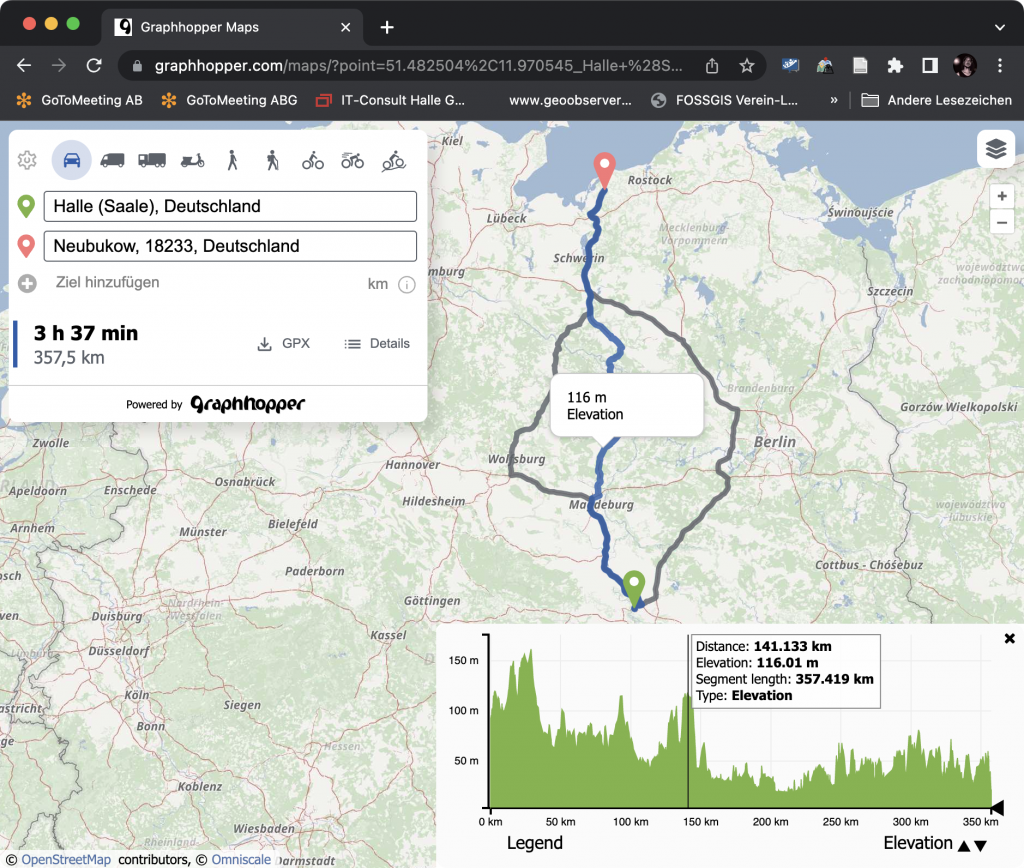Zoom in using the map plus control
This screenshot has height=868, width=1024.
(x=1002, y=196)
